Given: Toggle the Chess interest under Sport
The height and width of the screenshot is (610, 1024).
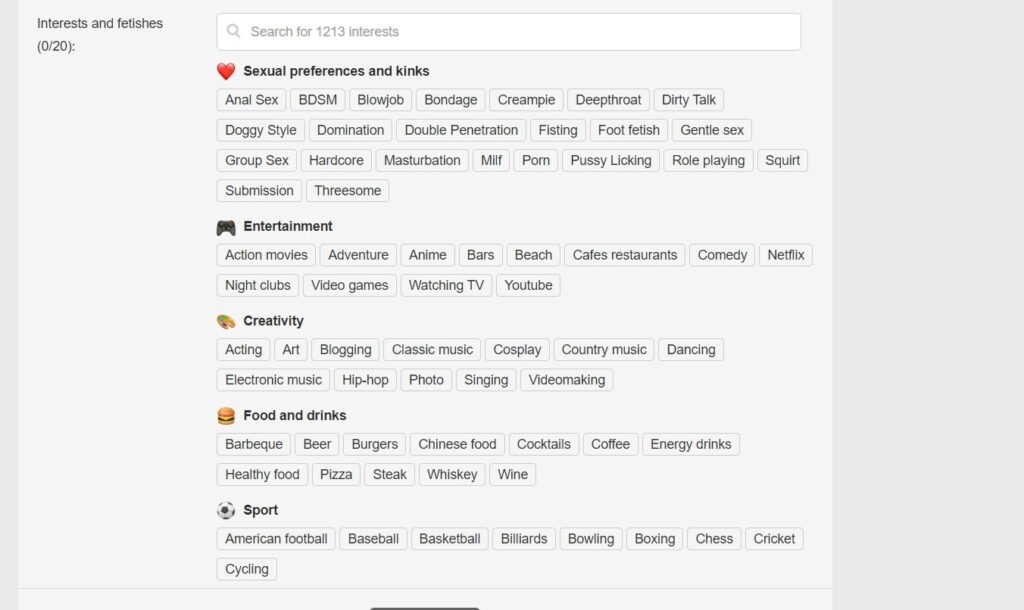Looking at the screenshot, I should coord(713,538).
